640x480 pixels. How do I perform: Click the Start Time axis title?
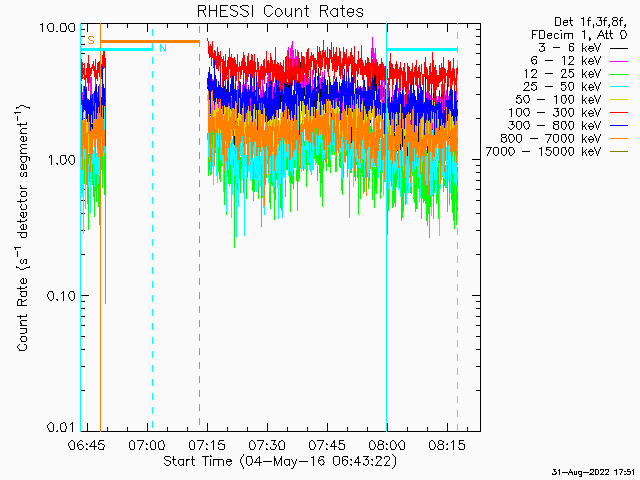[x=280, y=461]
